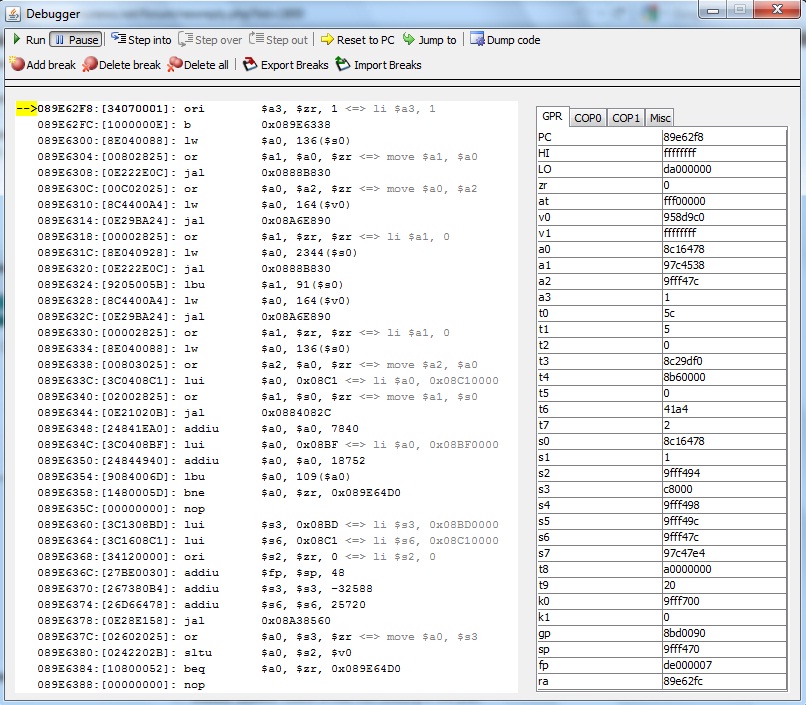Image resolution: width=806 pixels, height=705 pixels.
Task: Click the Jump to button
Action: pyautogui.click(x=430, y=40)
